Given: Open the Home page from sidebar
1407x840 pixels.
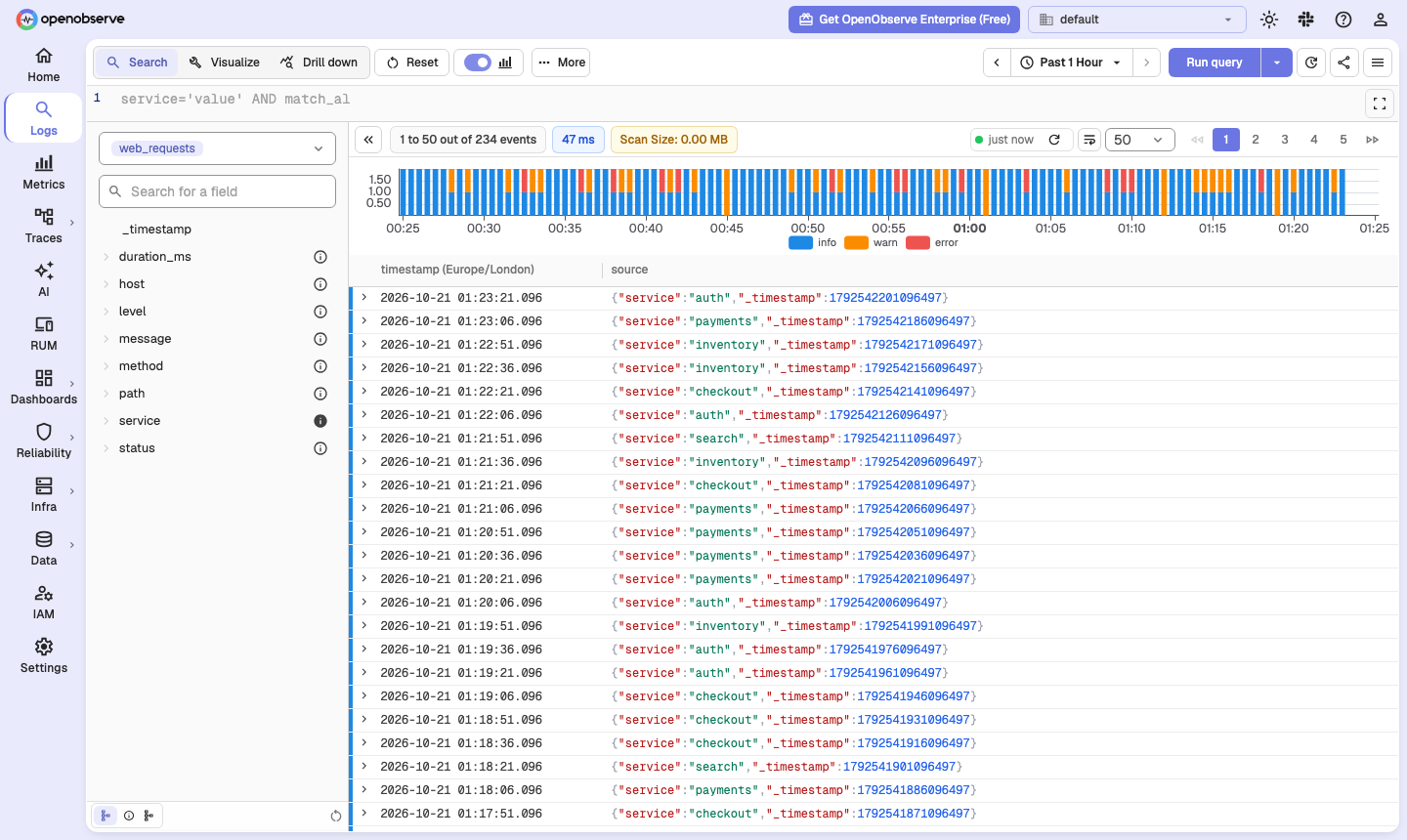Looking at the screenshot, I should pos(44,65).
